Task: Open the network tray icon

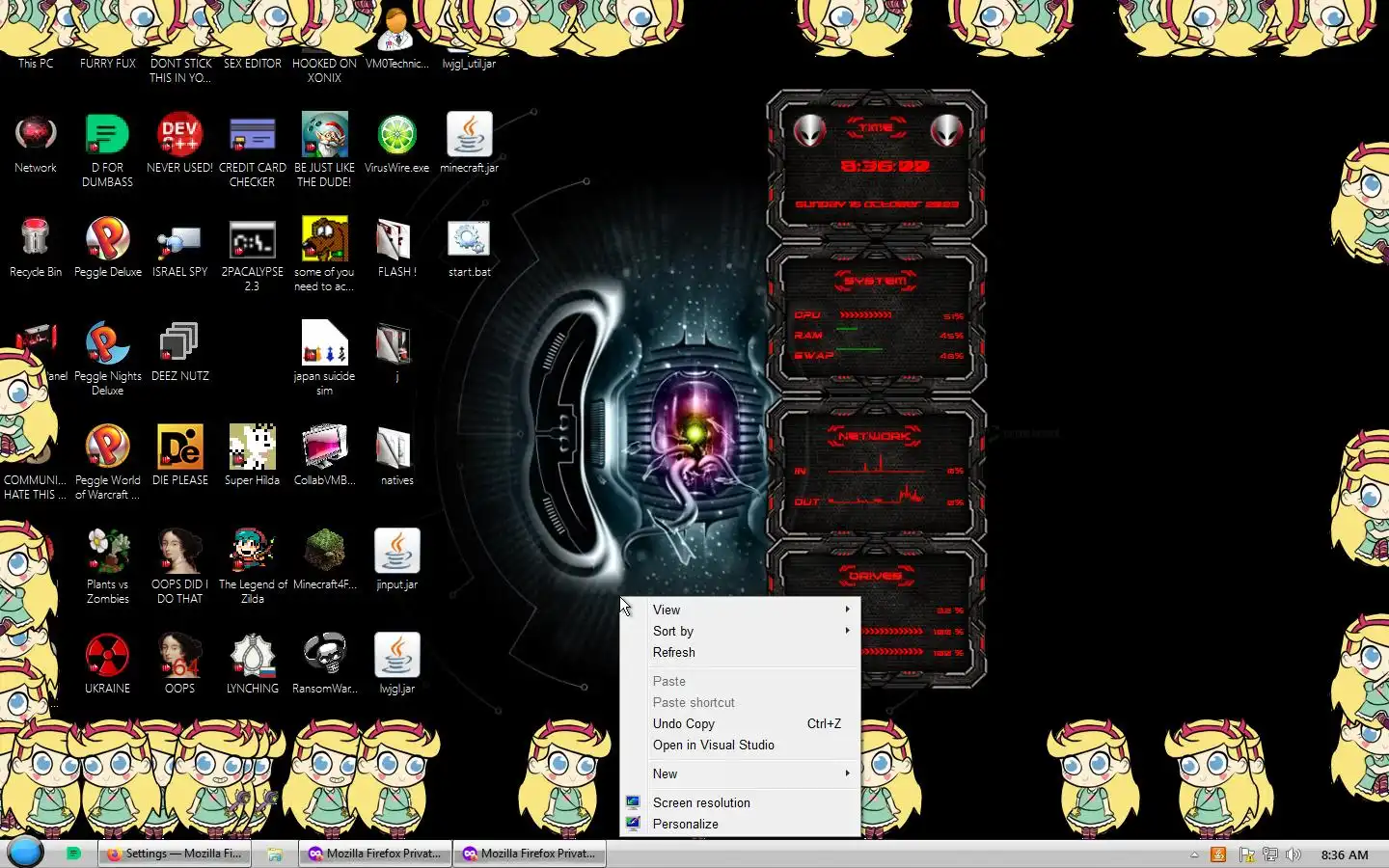Action: click(1270, 854)
